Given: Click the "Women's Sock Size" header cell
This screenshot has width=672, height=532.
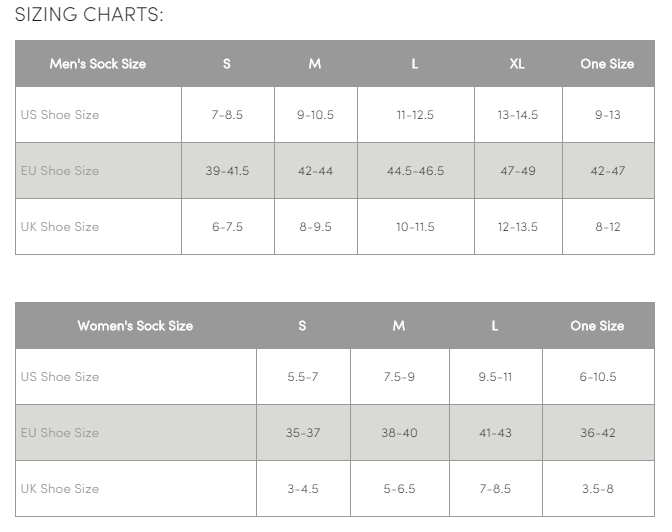Looking at the screenshot, I should point(135,325).
